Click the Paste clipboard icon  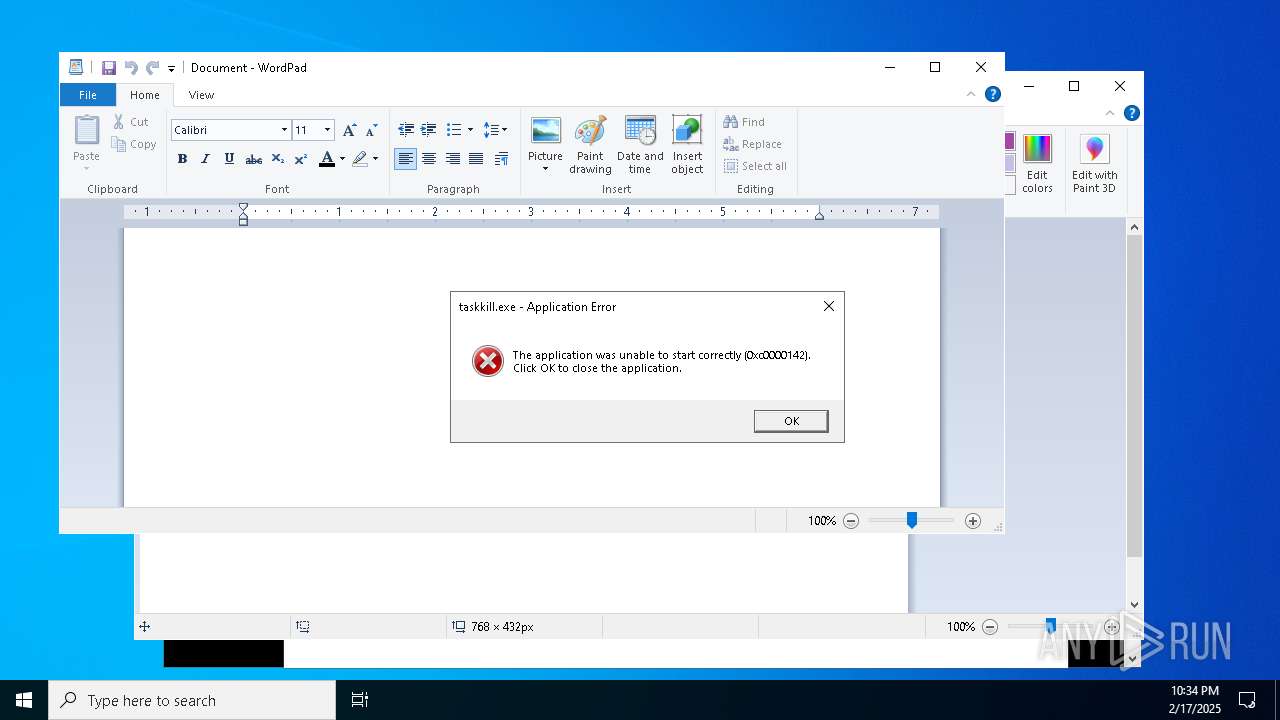click(87, 130)
